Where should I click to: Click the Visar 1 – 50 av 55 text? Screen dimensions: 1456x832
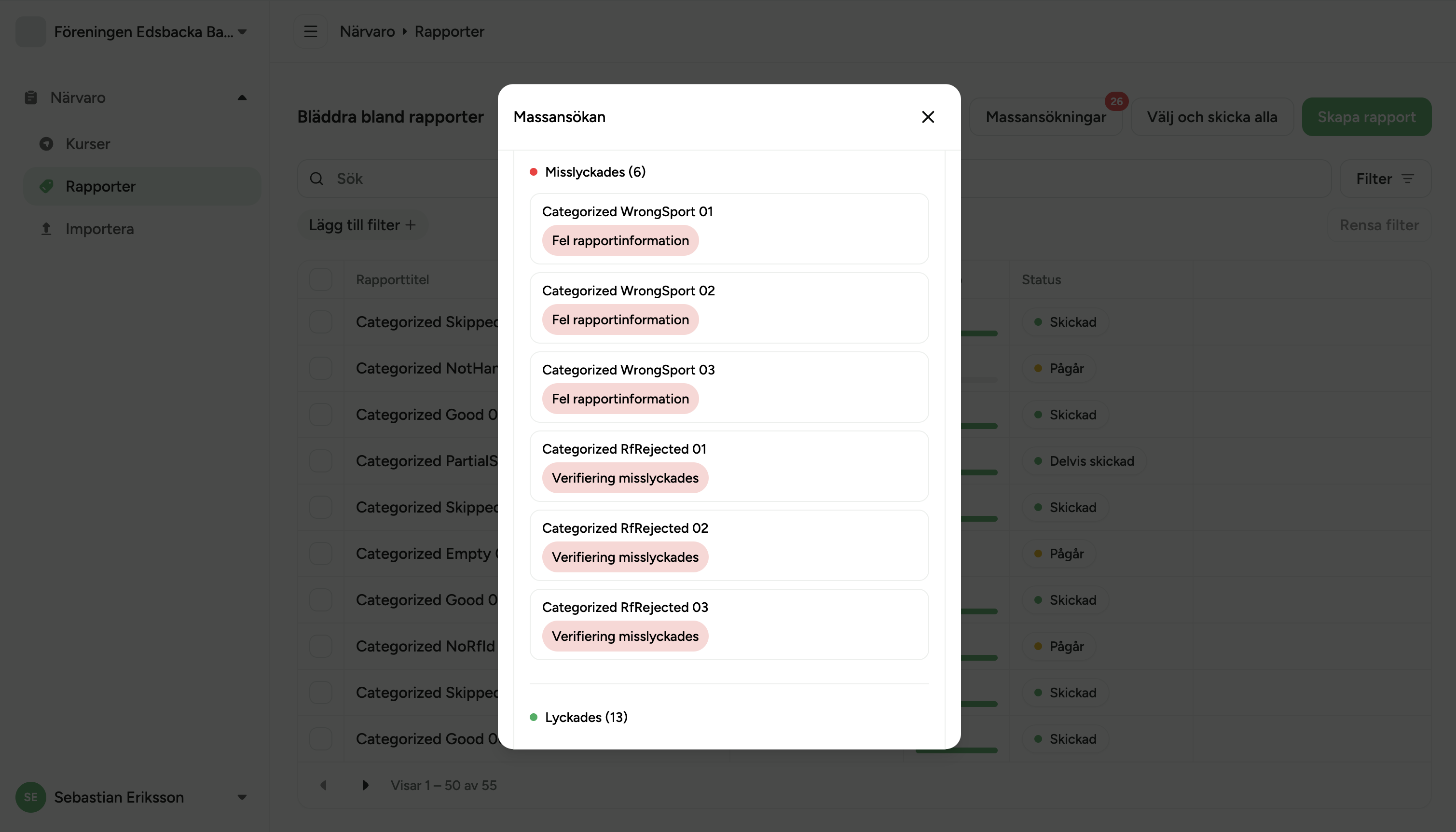pos(444,785)
